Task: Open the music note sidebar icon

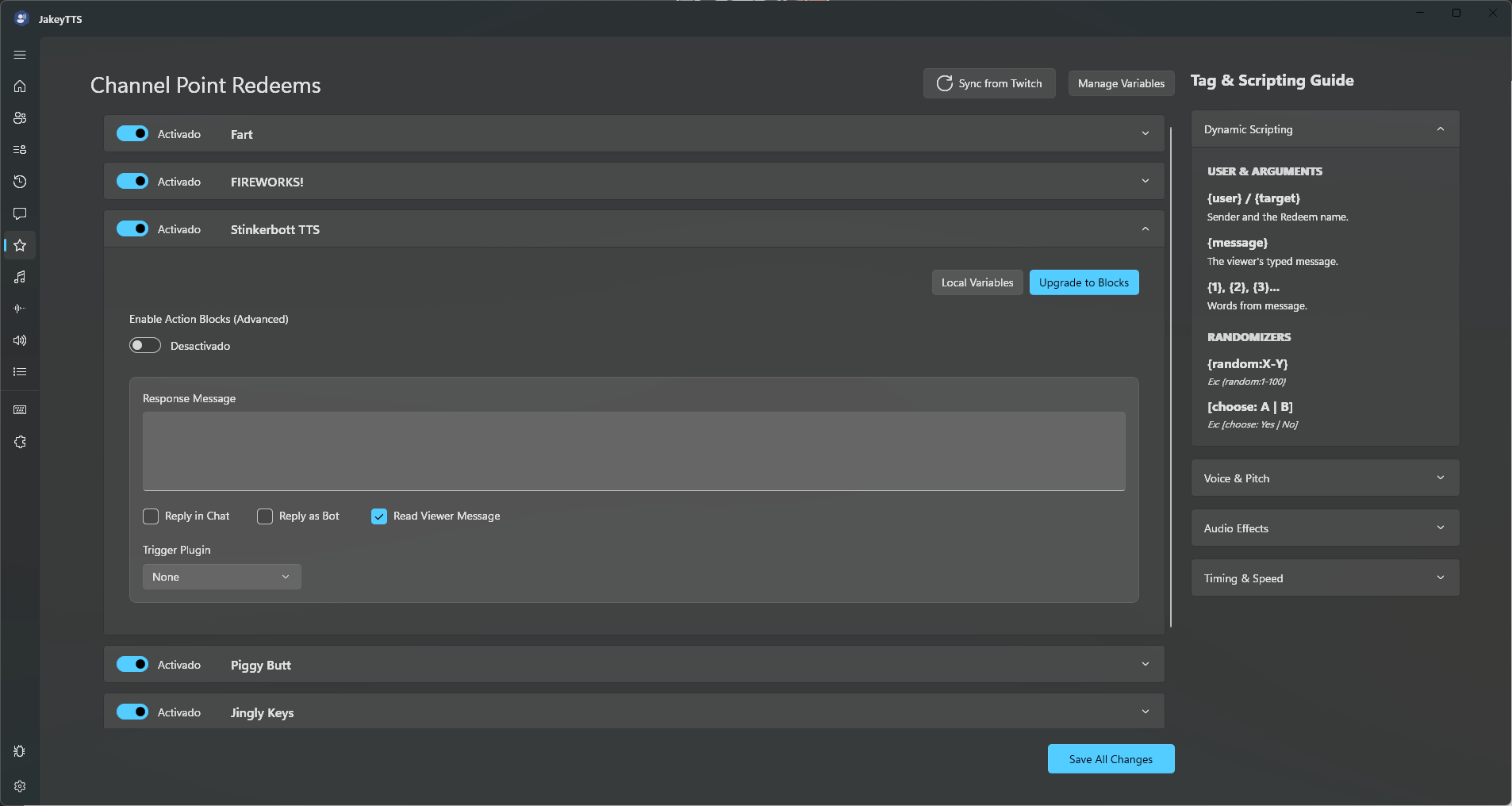Action: click(20, 277)
